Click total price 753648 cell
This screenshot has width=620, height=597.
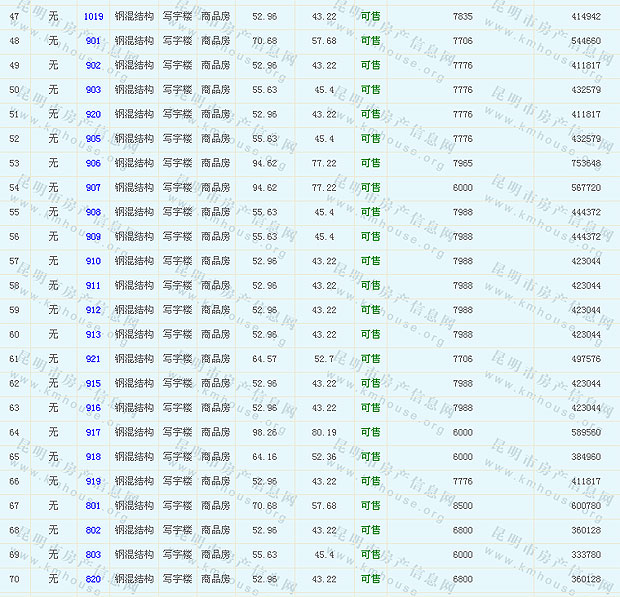pos(586,164)
